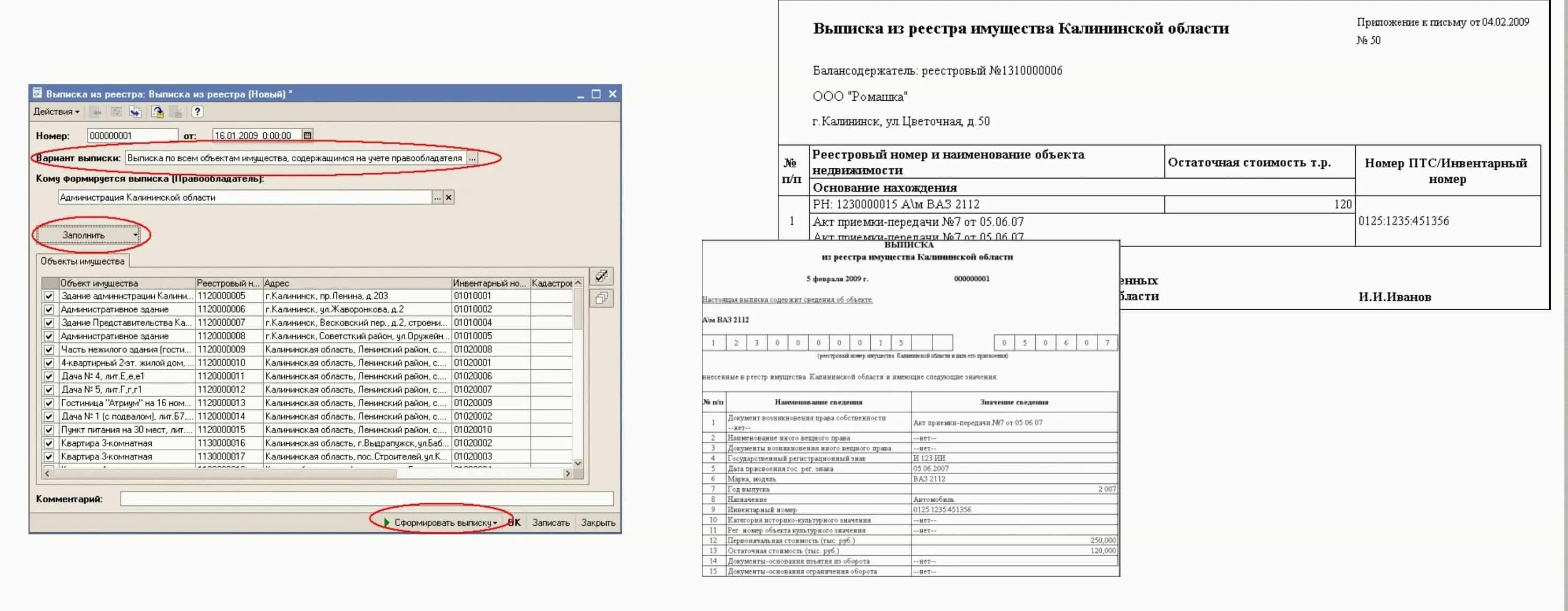Click the check-all icon right of table

click(601, 276)
